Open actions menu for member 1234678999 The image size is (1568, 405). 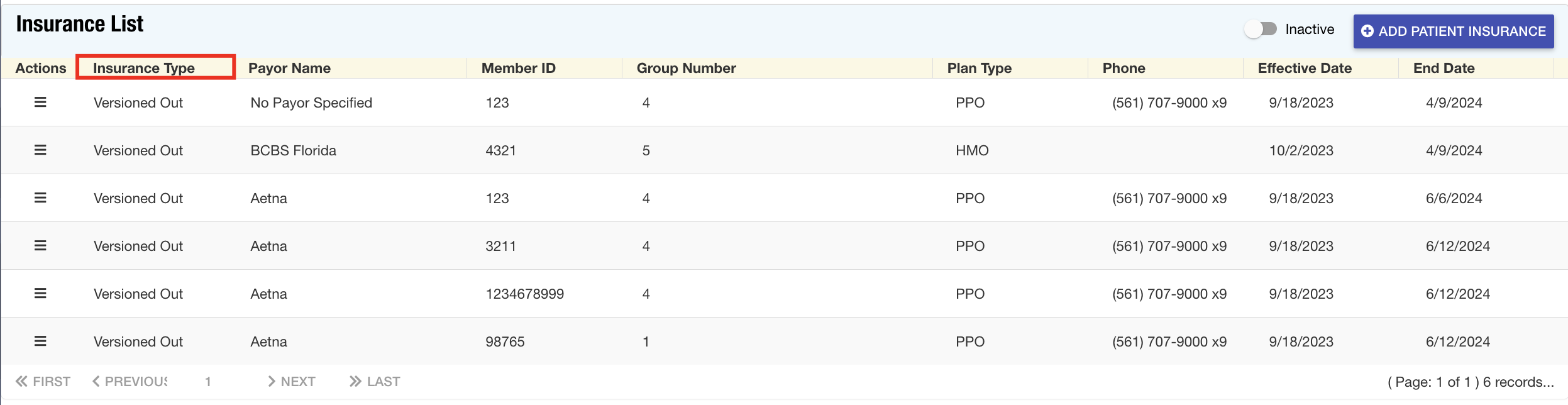[40, 294]
